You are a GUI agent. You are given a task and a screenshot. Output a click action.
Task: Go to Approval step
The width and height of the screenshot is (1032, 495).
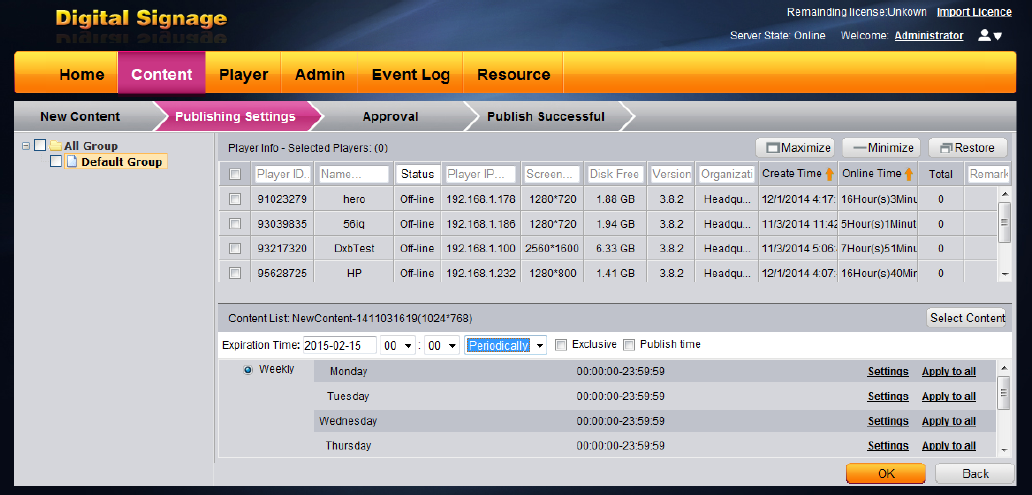click(x=390, y=117)
